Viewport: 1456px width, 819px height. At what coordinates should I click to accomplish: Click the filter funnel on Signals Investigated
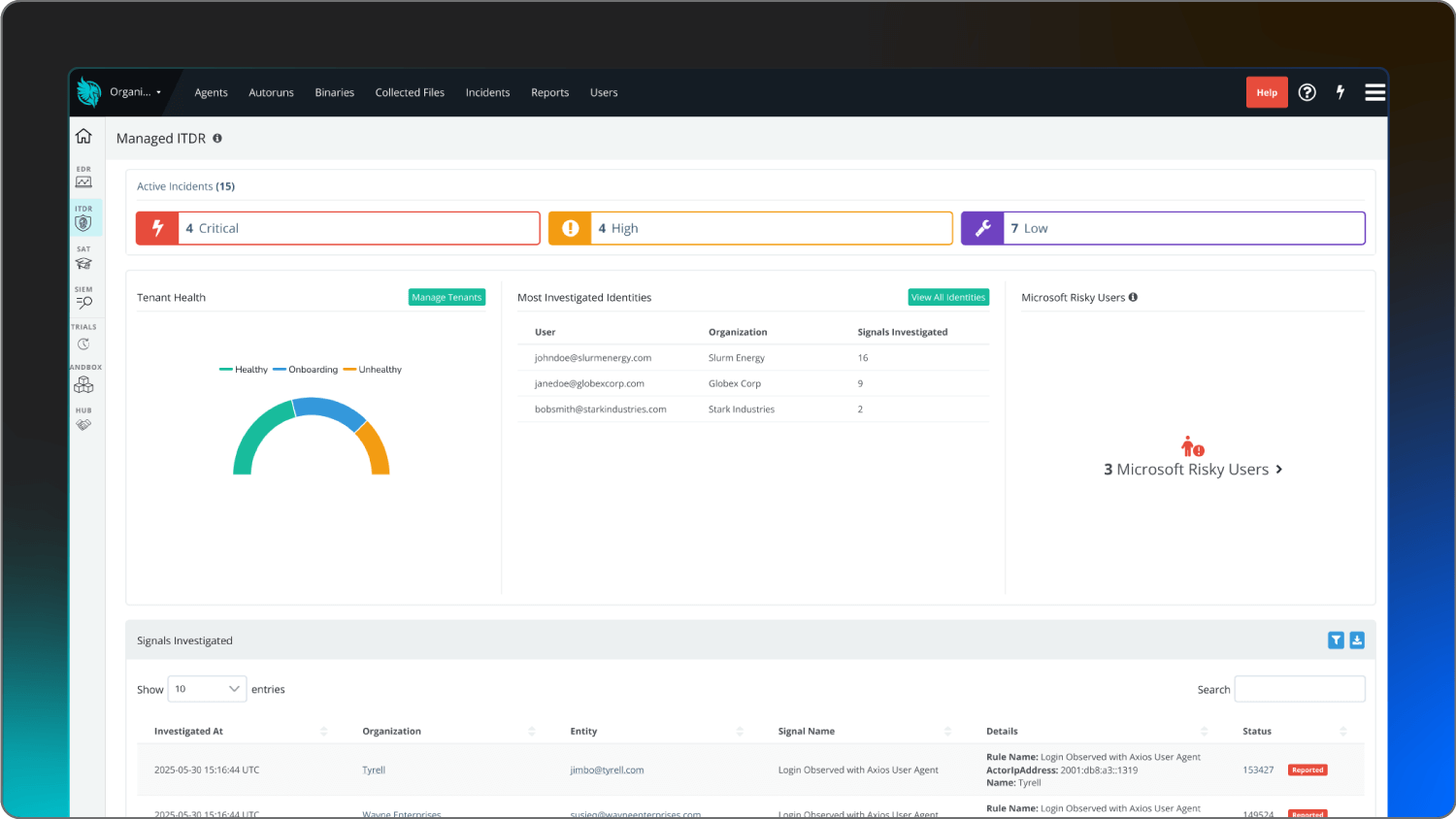[x=1336, y=639]
